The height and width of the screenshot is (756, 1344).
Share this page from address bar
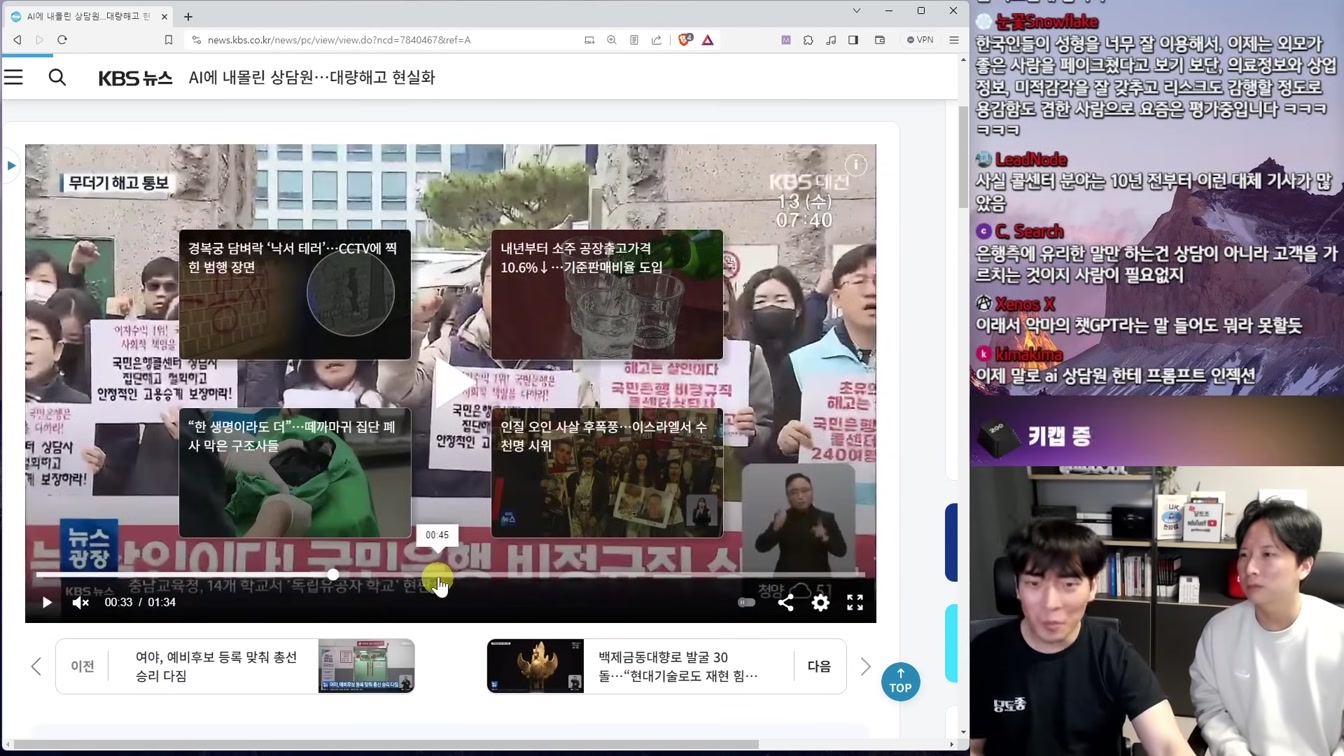(656, 40)
